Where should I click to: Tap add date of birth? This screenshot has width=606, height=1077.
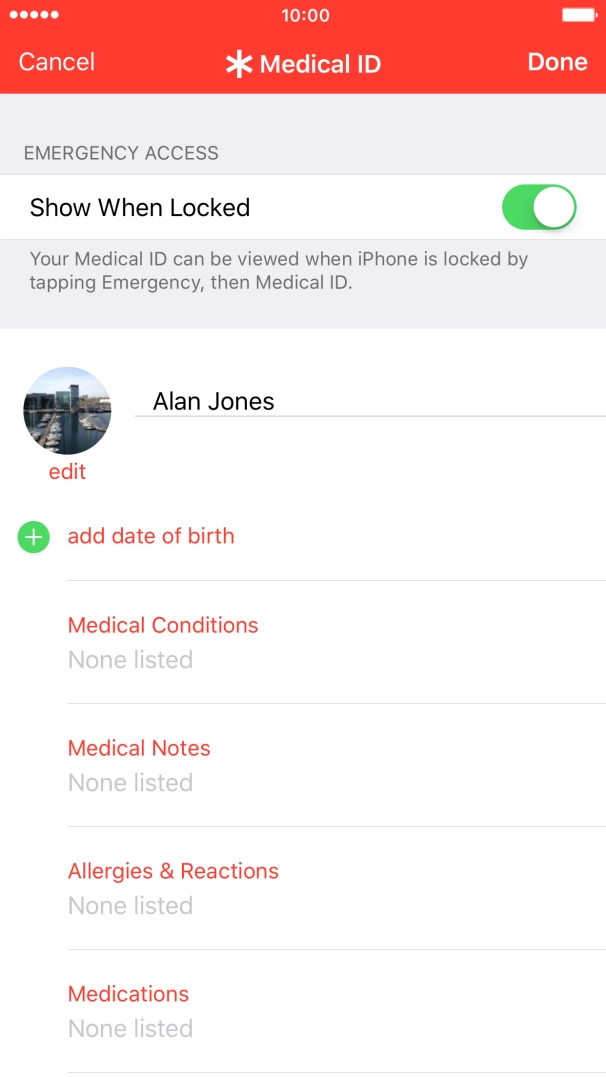click(x=151, y=536)
